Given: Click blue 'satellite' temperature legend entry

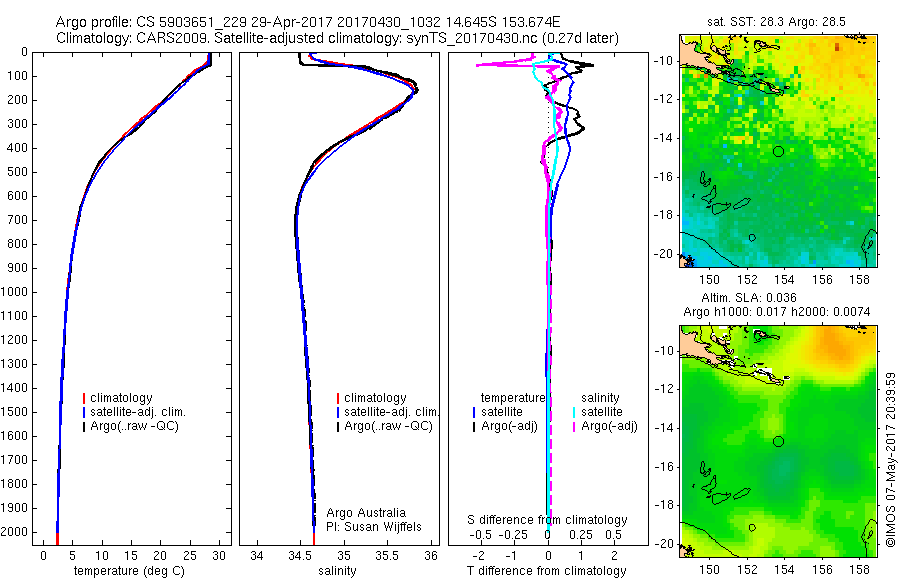Looking at the screenshot, I should tap(502, 412).
